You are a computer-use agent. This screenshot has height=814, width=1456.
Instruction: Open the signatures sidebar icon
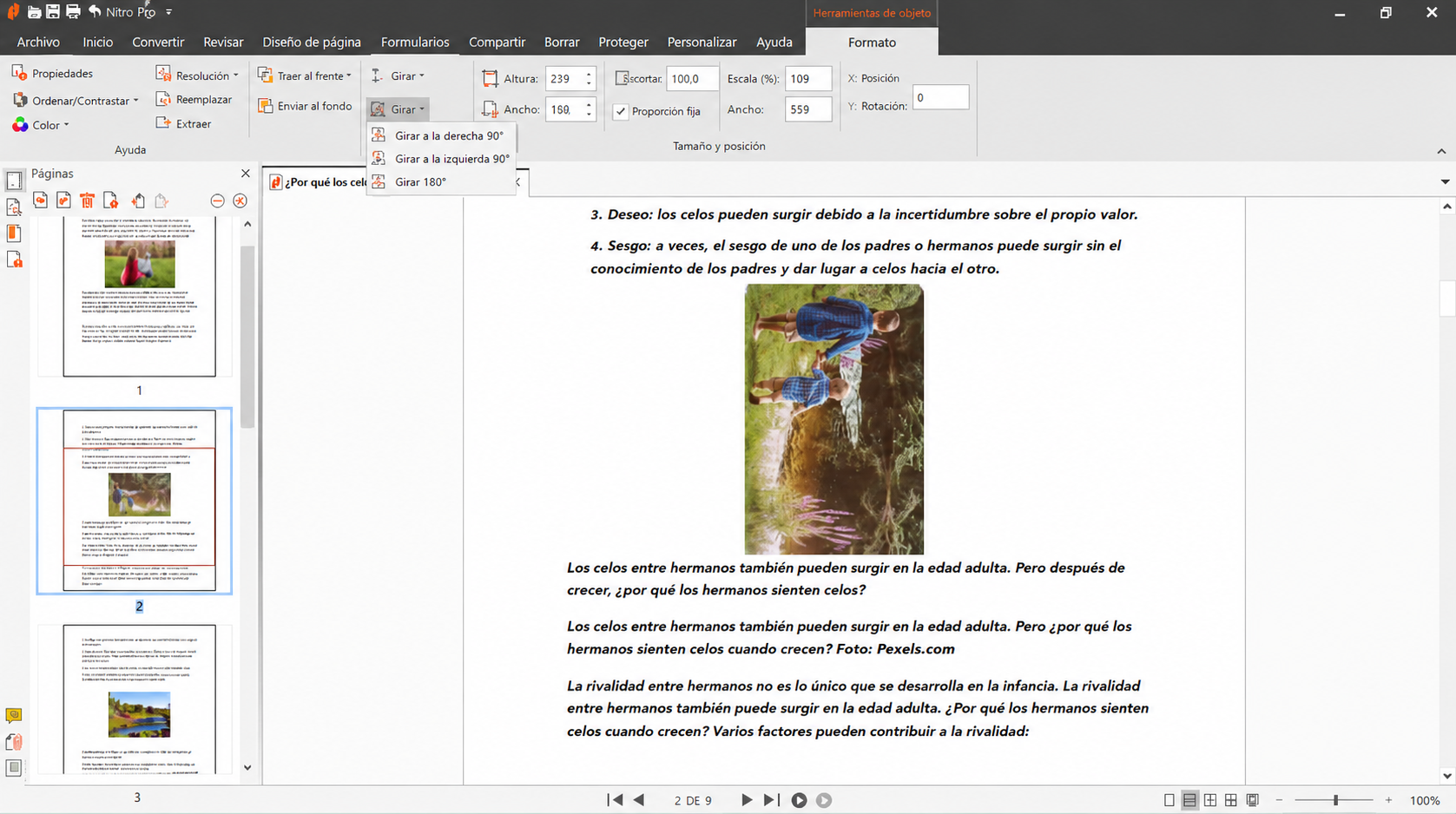(x=14, y=259)
